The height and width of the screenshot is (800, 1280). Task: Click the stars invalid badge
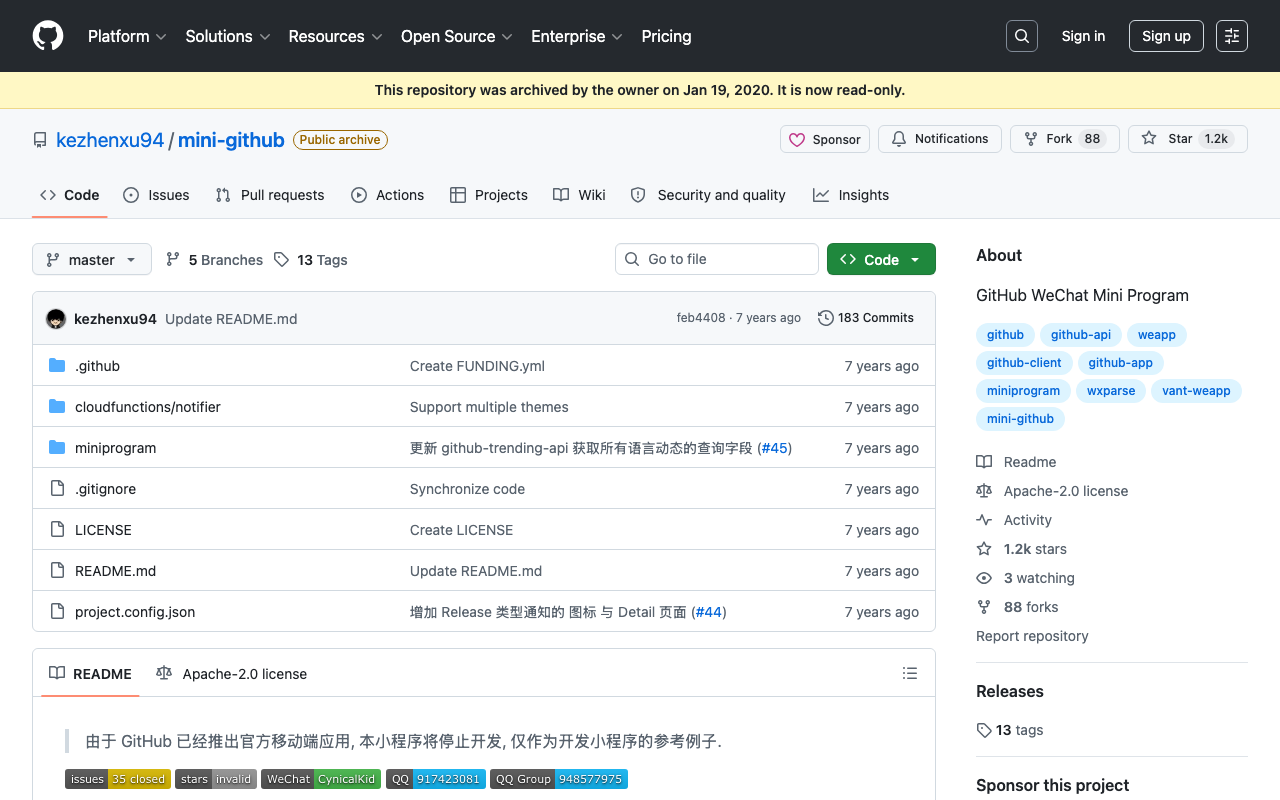pyautogui.click(x=216, y=779)
